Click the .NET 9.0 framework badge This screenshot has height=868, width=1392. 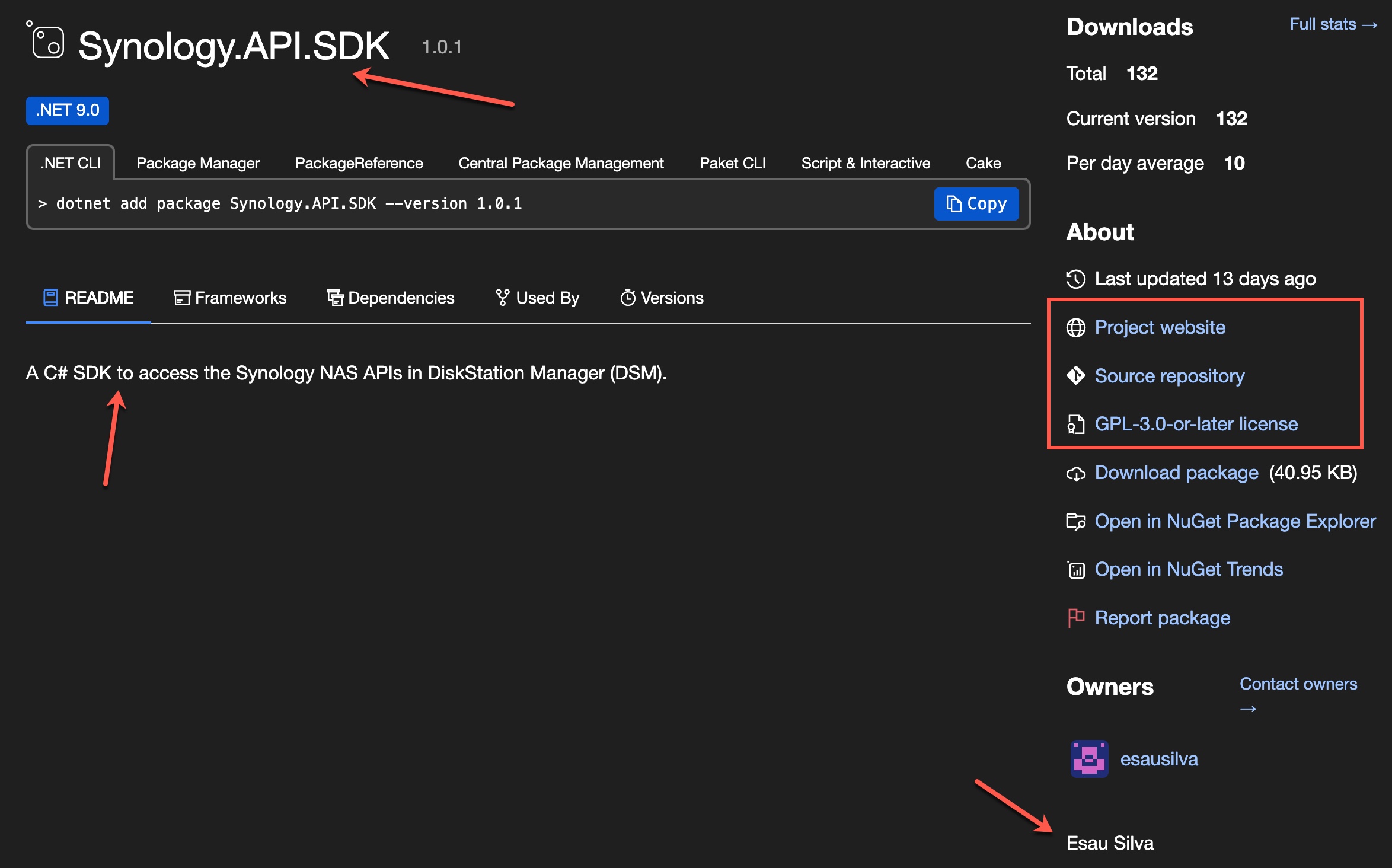(68, 110)
